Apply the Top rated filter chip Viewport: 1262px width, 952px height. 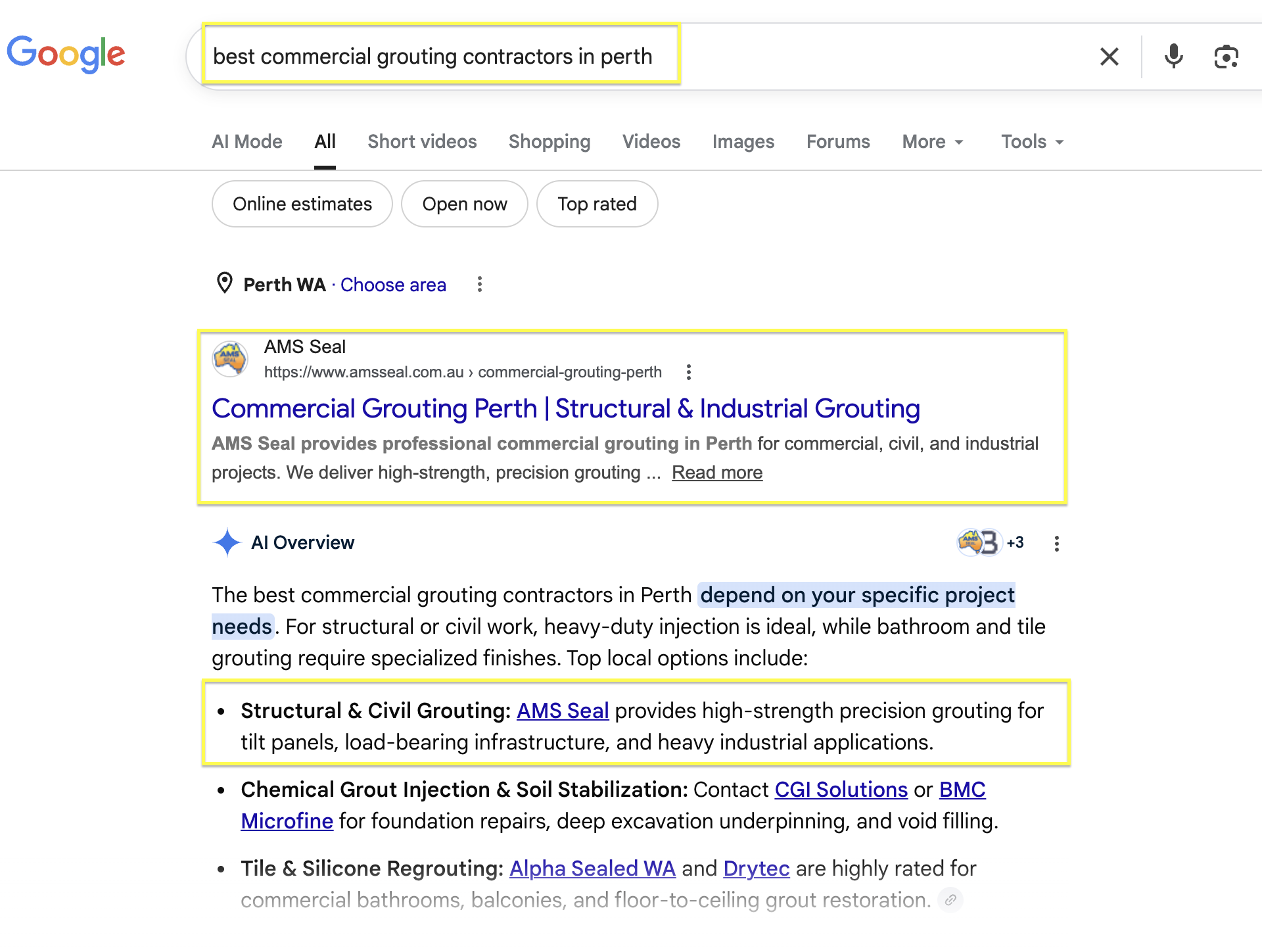pyautogui.click(x=597, y=204)
